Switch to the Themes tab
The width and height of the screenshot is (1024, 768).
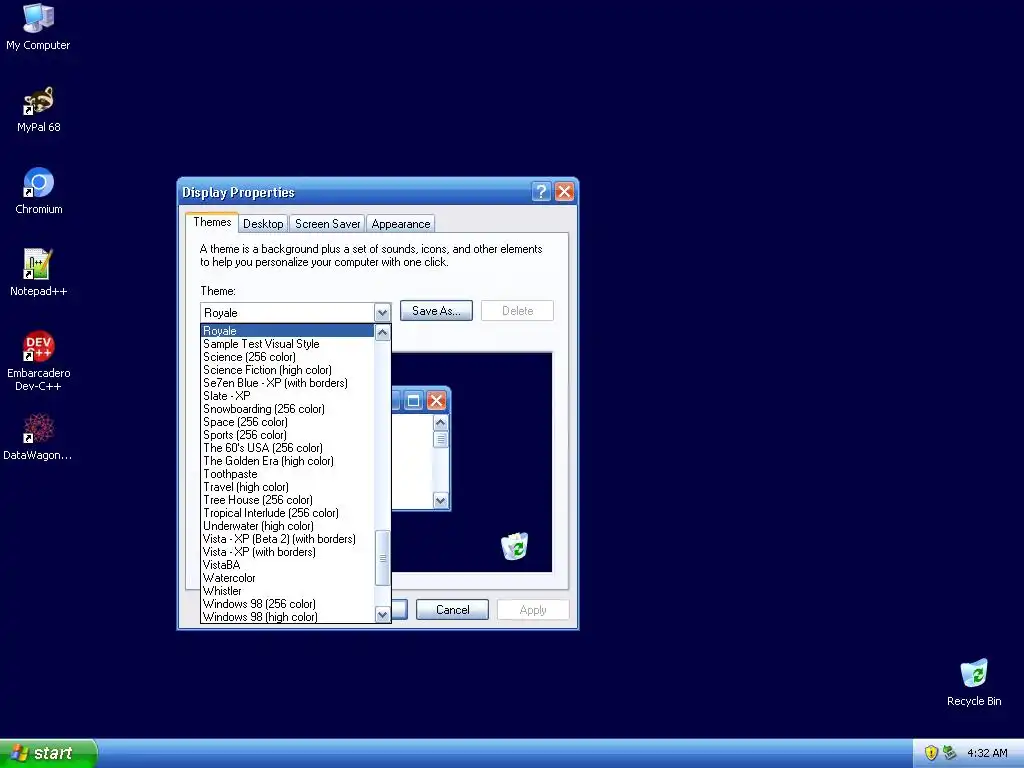[212, 222]
